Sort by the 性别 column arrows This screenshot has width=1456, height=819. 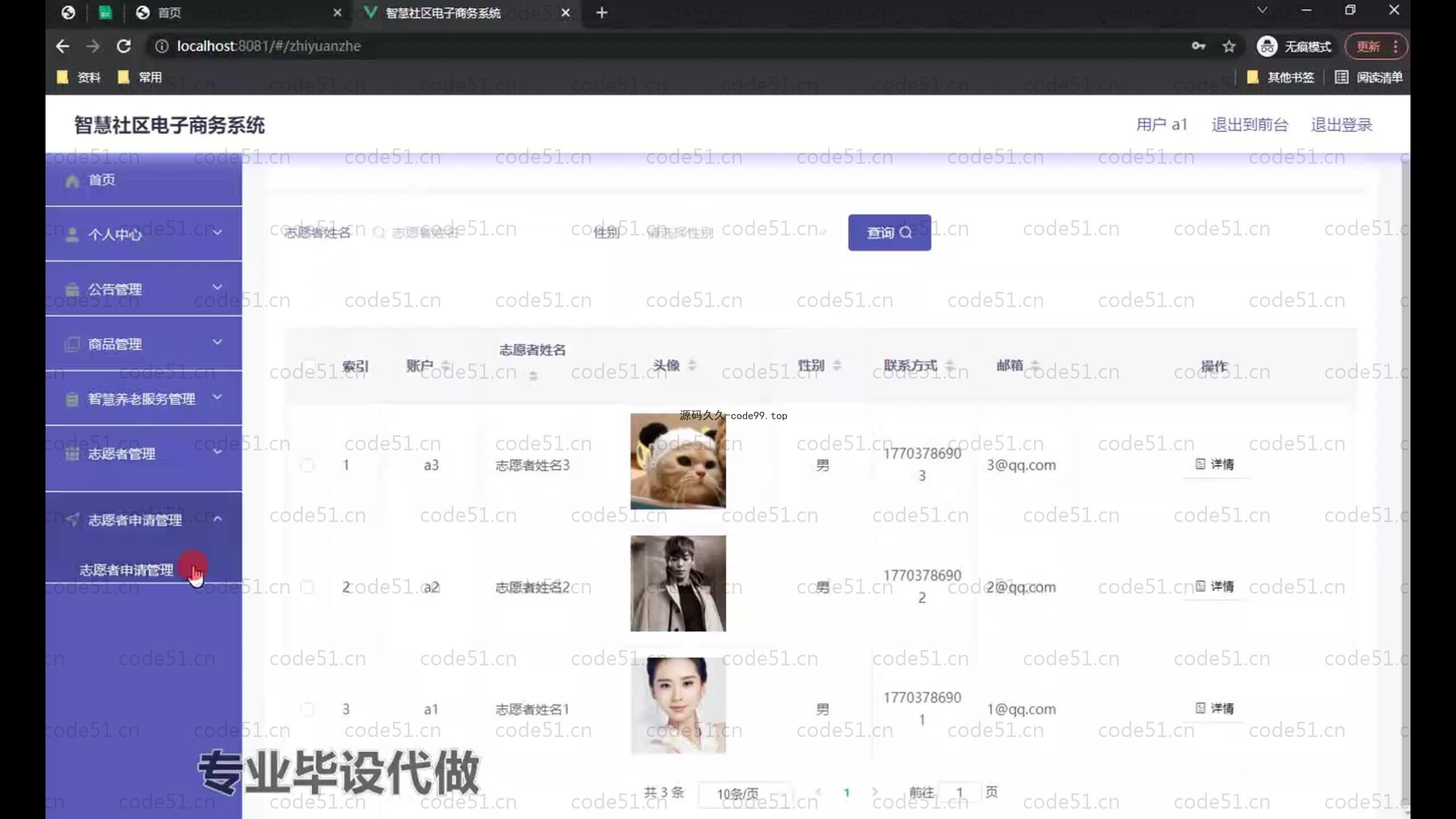click(837, 365)
